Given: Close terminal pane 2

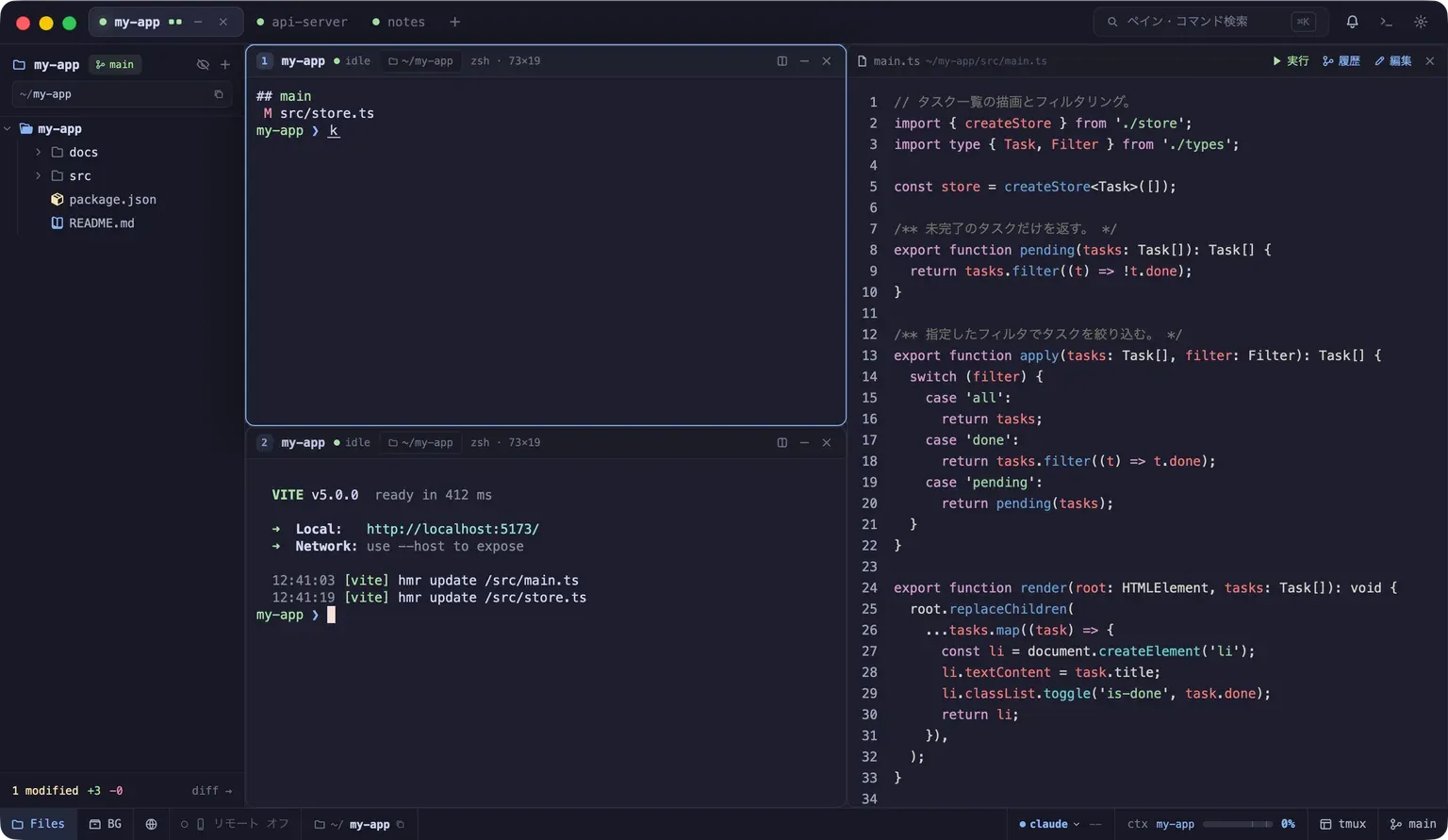Looking at the screenshot, I should click(x=827, y=443).
